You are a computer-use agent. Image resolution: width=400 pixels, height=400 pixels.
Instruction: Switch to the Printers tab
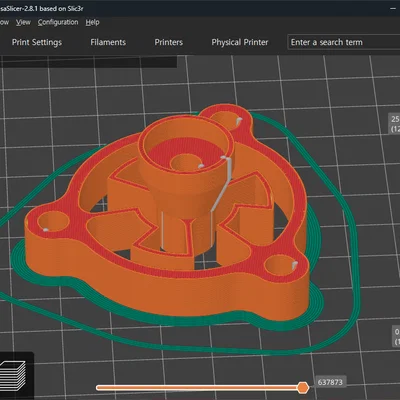169,42
